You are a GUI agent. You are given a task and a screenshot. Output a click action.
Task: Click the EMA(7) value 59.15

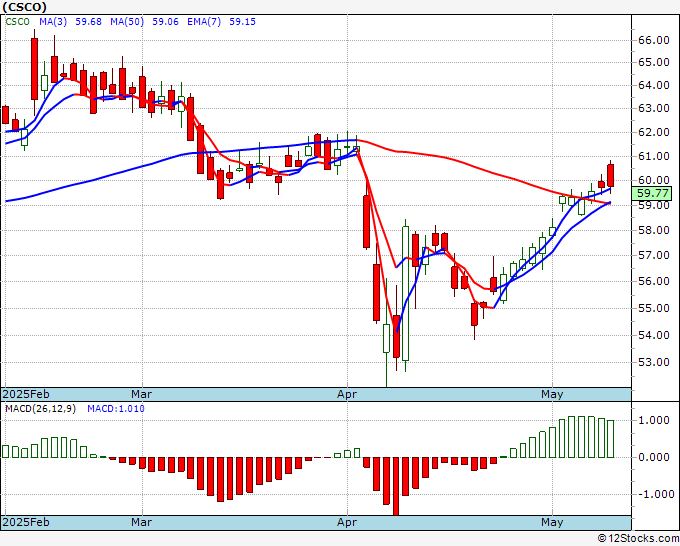(x=242, y=22)
